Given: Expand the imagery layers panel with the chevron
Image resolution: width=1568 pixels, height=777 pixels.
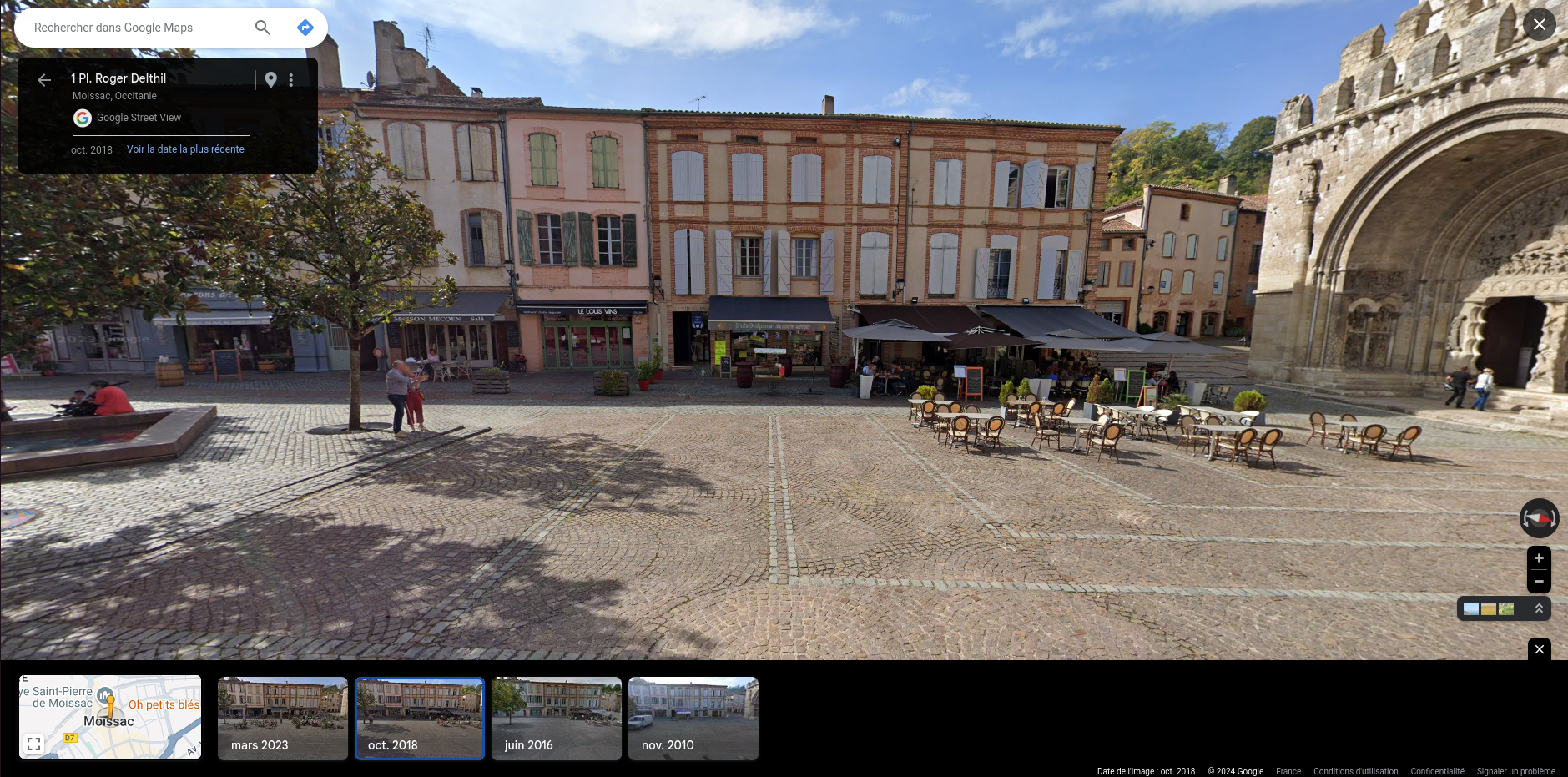Looking at the screenshot, I should tap(1538, 608).
